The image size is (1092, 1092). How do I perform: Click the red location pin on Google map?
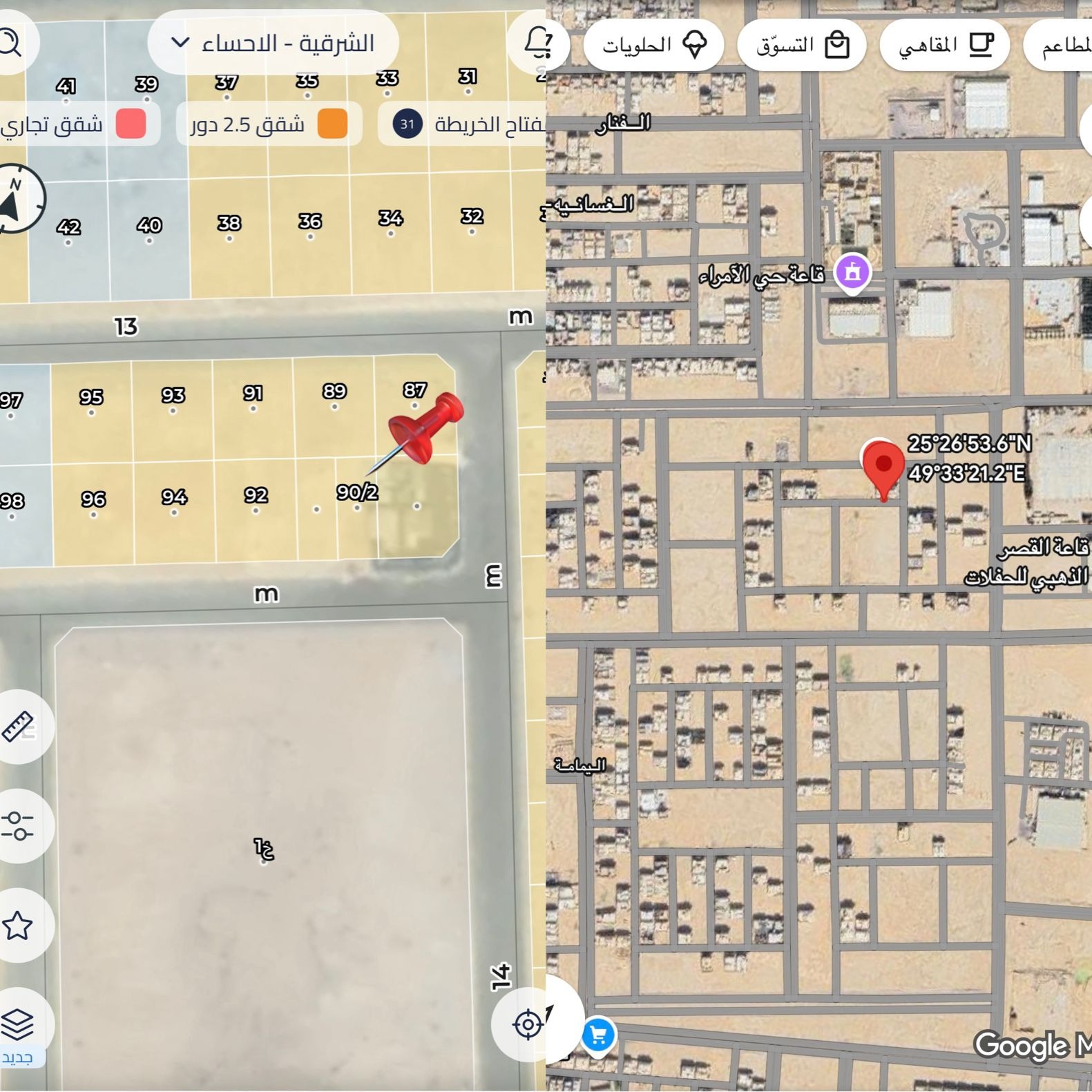[x=883, y=466]
